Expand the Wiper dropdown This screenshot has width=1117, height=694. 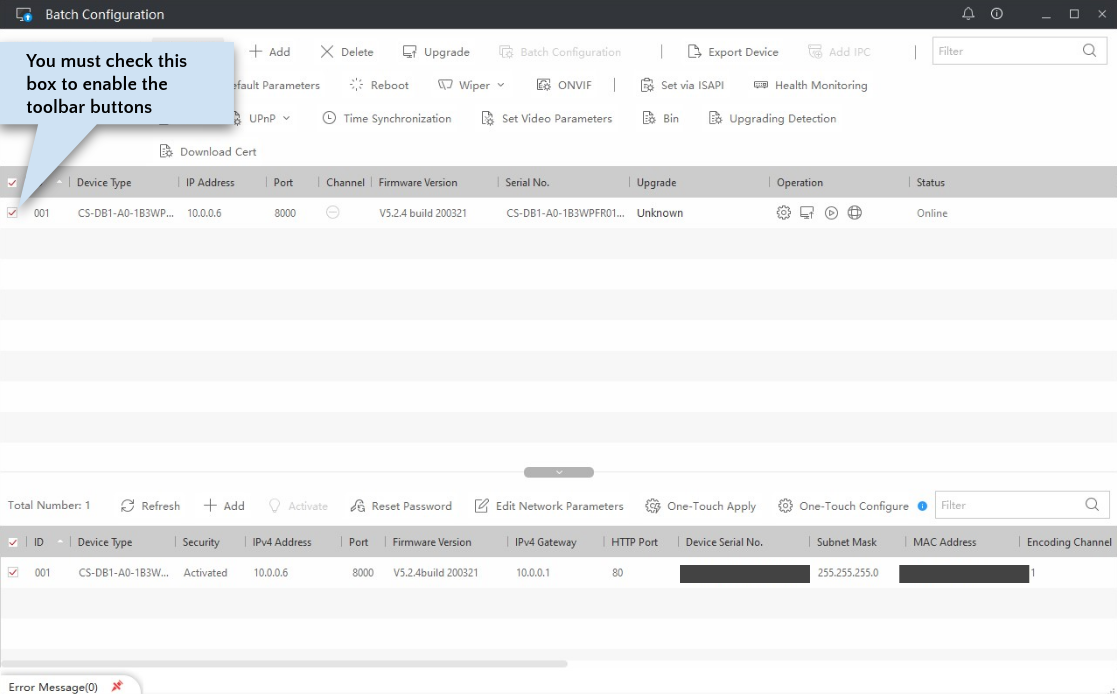[471, 85]
